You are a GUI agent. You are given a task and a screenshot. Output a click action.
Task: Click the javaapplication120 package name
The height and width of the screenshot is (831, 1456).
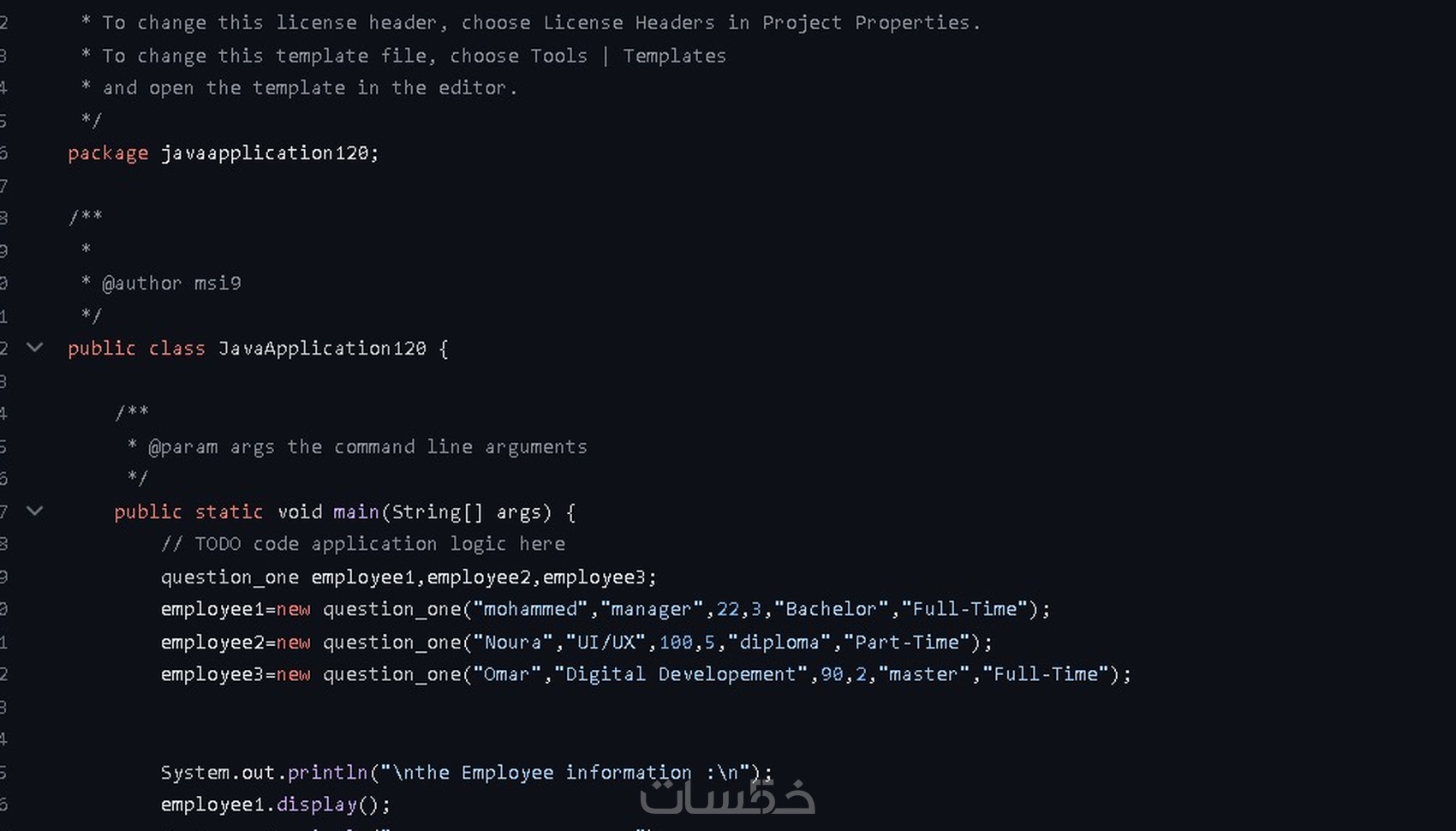click(266, 153)
